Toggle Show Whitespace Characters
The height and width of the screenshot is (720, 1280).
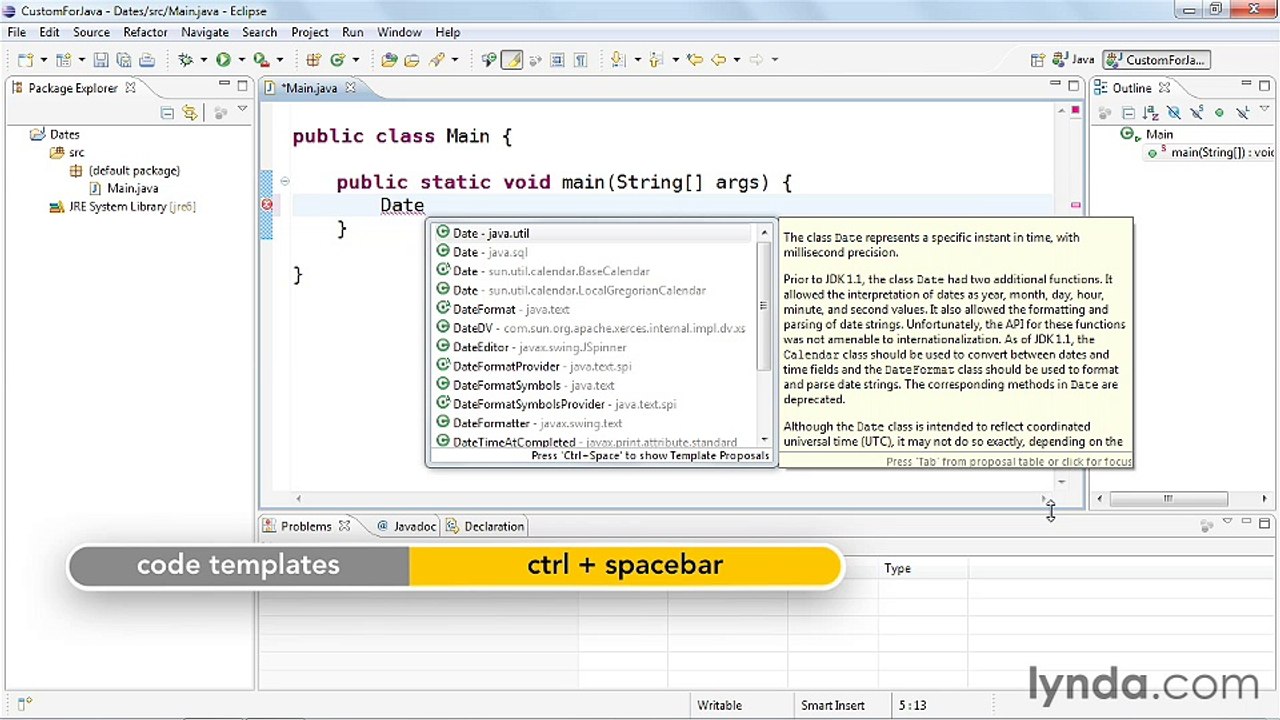click(x=581, y=60)
